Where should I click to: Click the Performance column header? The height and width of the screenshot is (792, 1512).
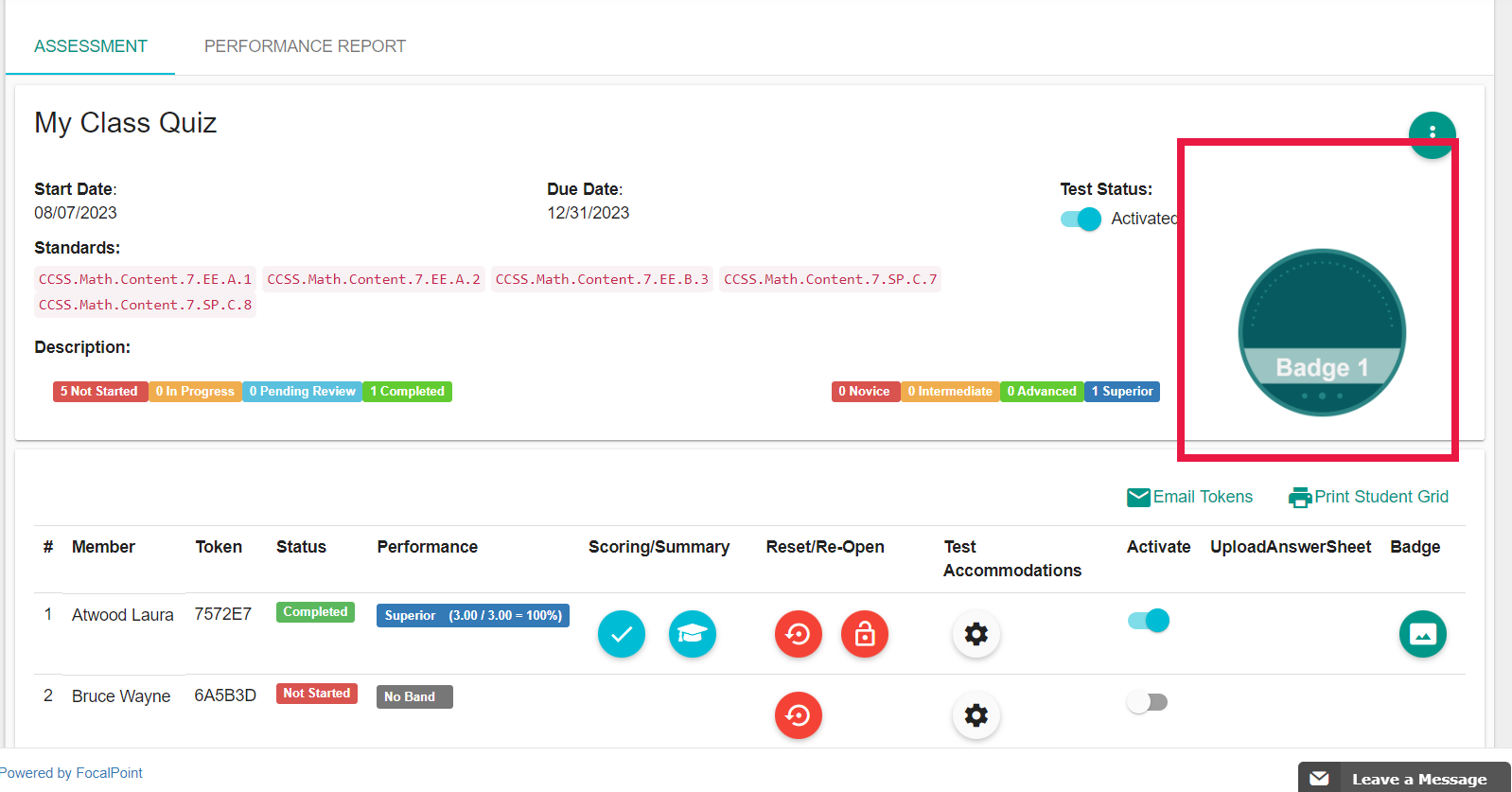pos(428,547)
